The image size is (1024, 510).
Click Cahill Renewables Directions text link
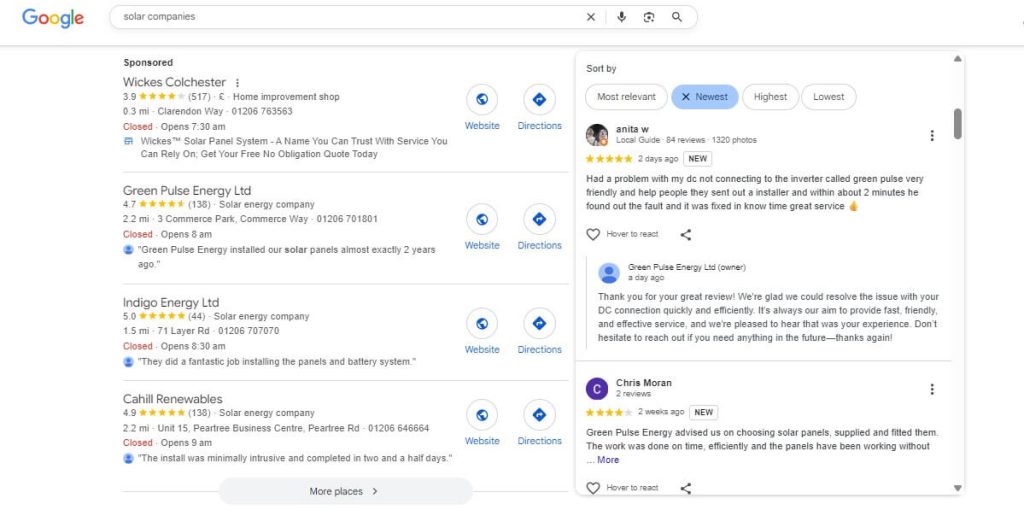click(539, 441)
